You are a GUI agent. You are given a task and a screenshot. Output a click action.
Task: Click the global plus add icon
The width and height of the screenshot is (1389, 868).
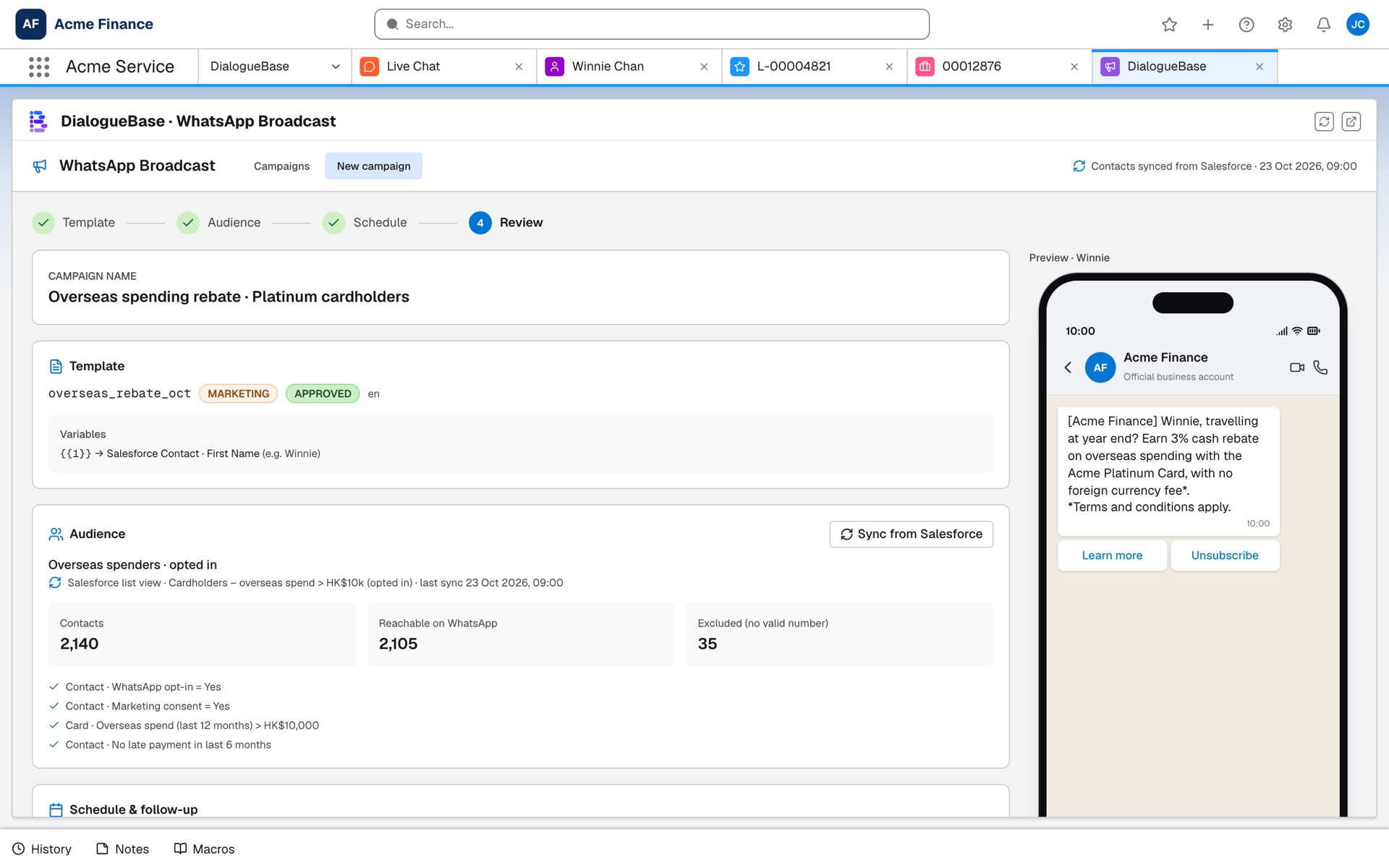click(1208, 25)
